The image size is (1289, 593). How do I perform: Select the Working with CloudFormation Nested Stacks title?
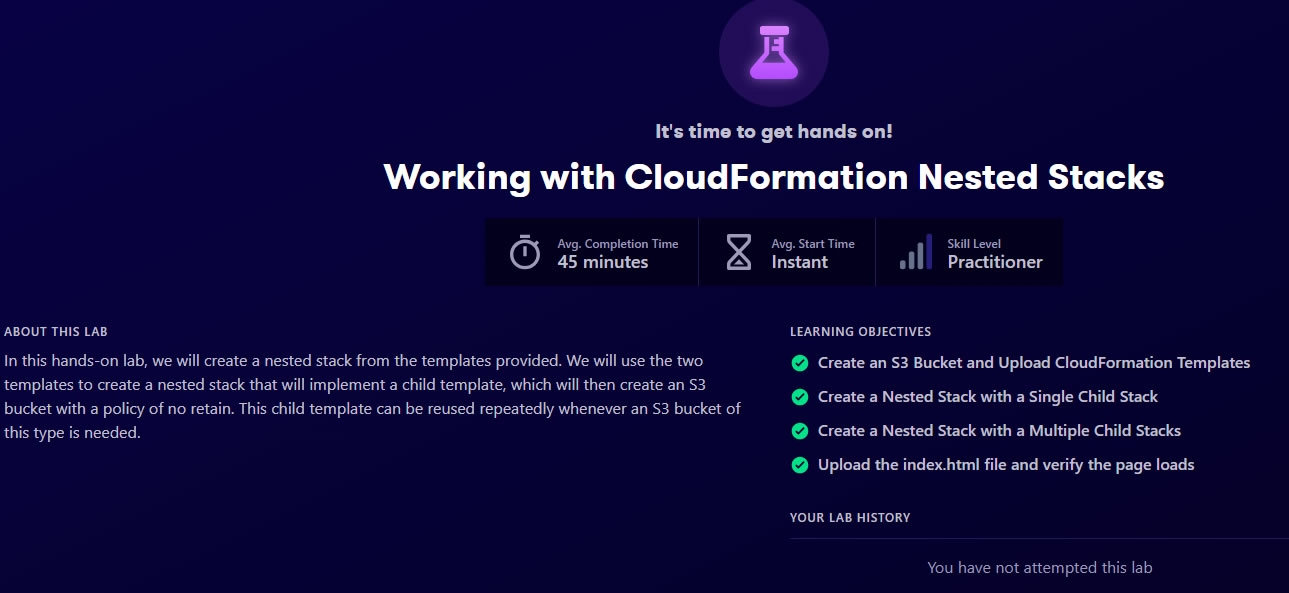click(774, 177)
